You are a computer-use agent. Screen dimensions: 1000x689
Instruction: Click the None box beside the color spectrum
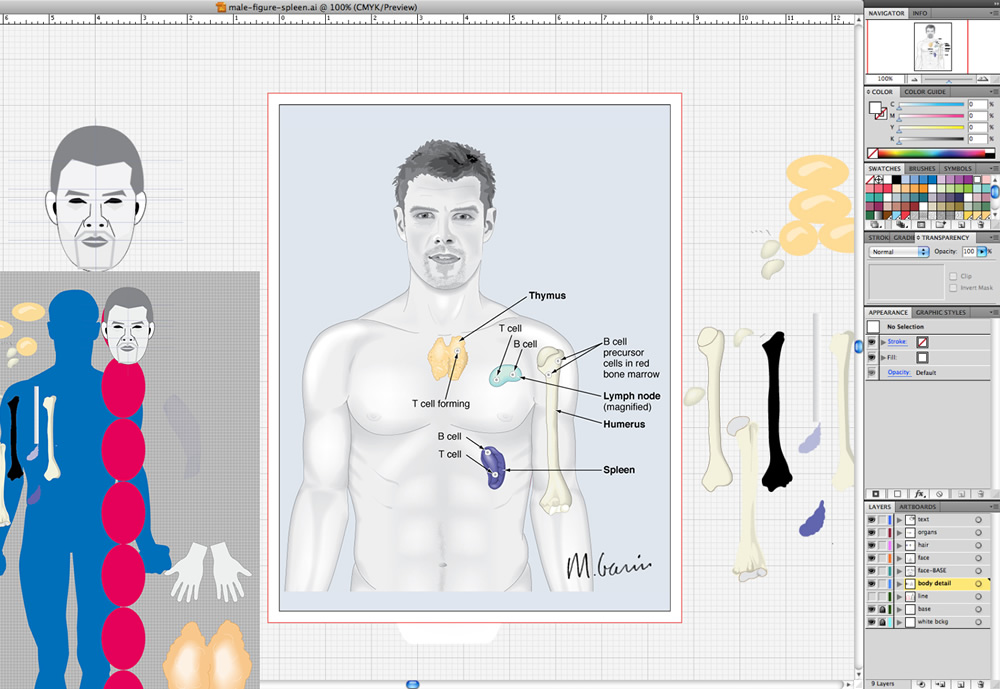872,153
